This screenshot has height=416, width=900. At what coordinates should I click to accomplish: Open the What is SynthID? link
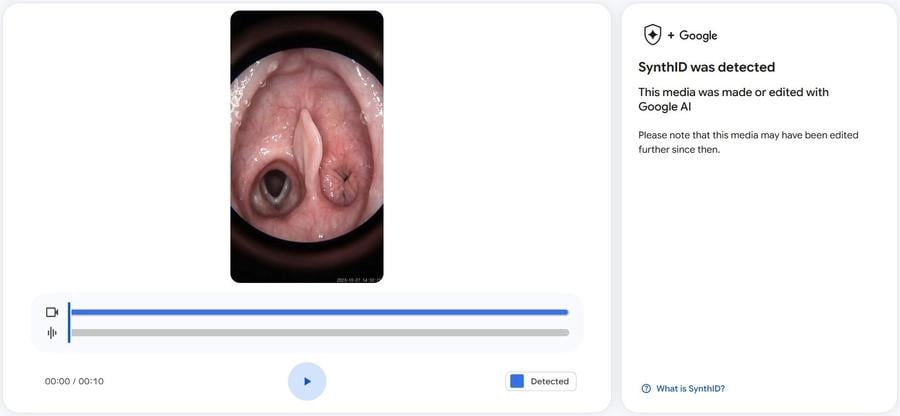click(690, 388)
